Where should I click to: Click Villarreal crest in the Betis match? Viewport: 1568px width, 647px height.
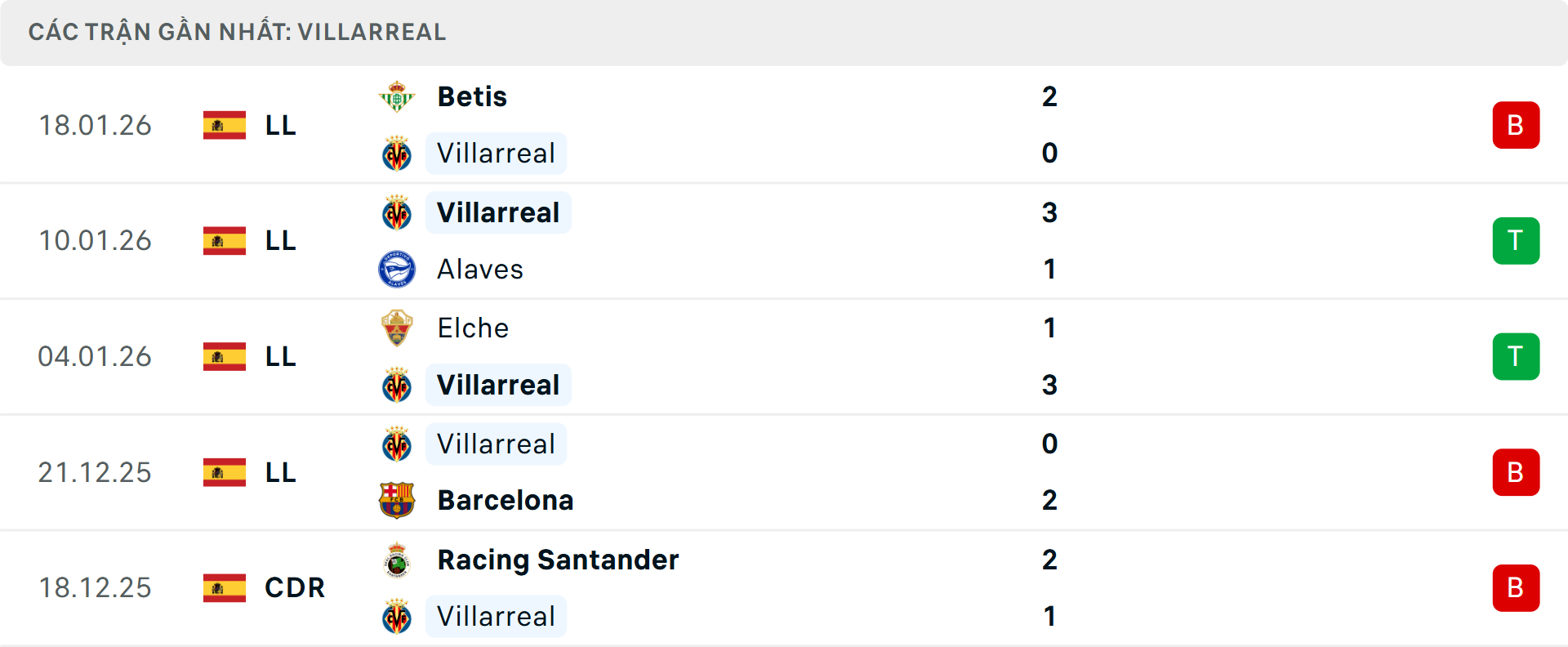[x=397, y=154]
